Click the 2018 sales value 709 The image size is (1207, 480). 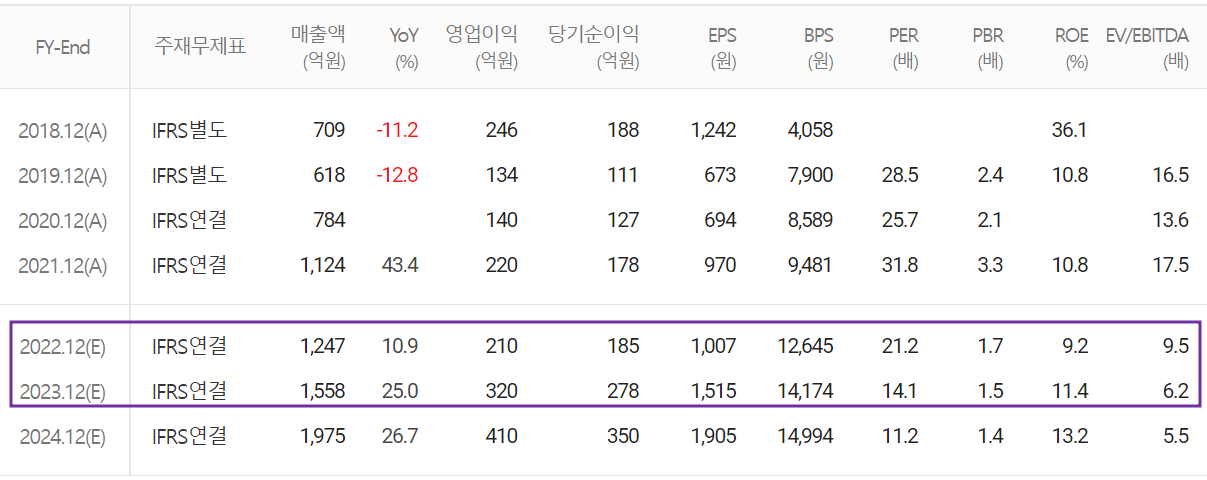coord(328,130)
